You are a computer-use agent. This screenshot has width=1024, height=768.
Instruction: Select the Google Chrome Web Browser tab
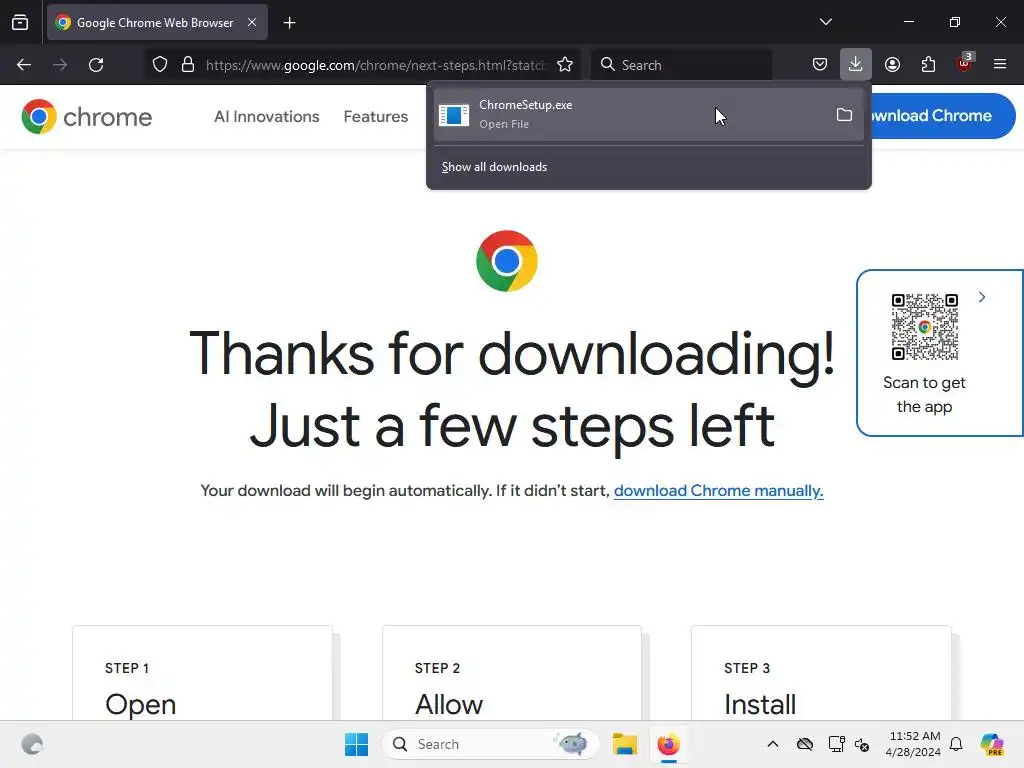coord(157,23)
